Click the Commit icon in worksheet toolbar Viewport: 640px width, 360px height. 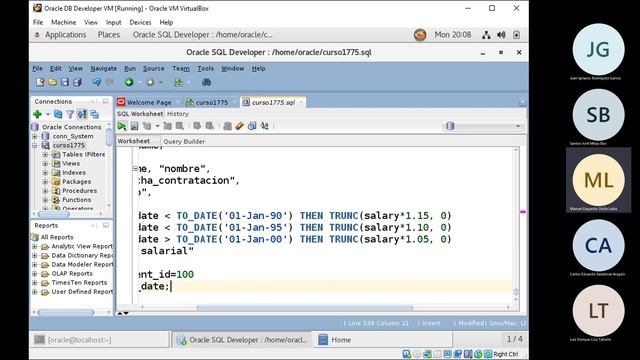point(197,126)
